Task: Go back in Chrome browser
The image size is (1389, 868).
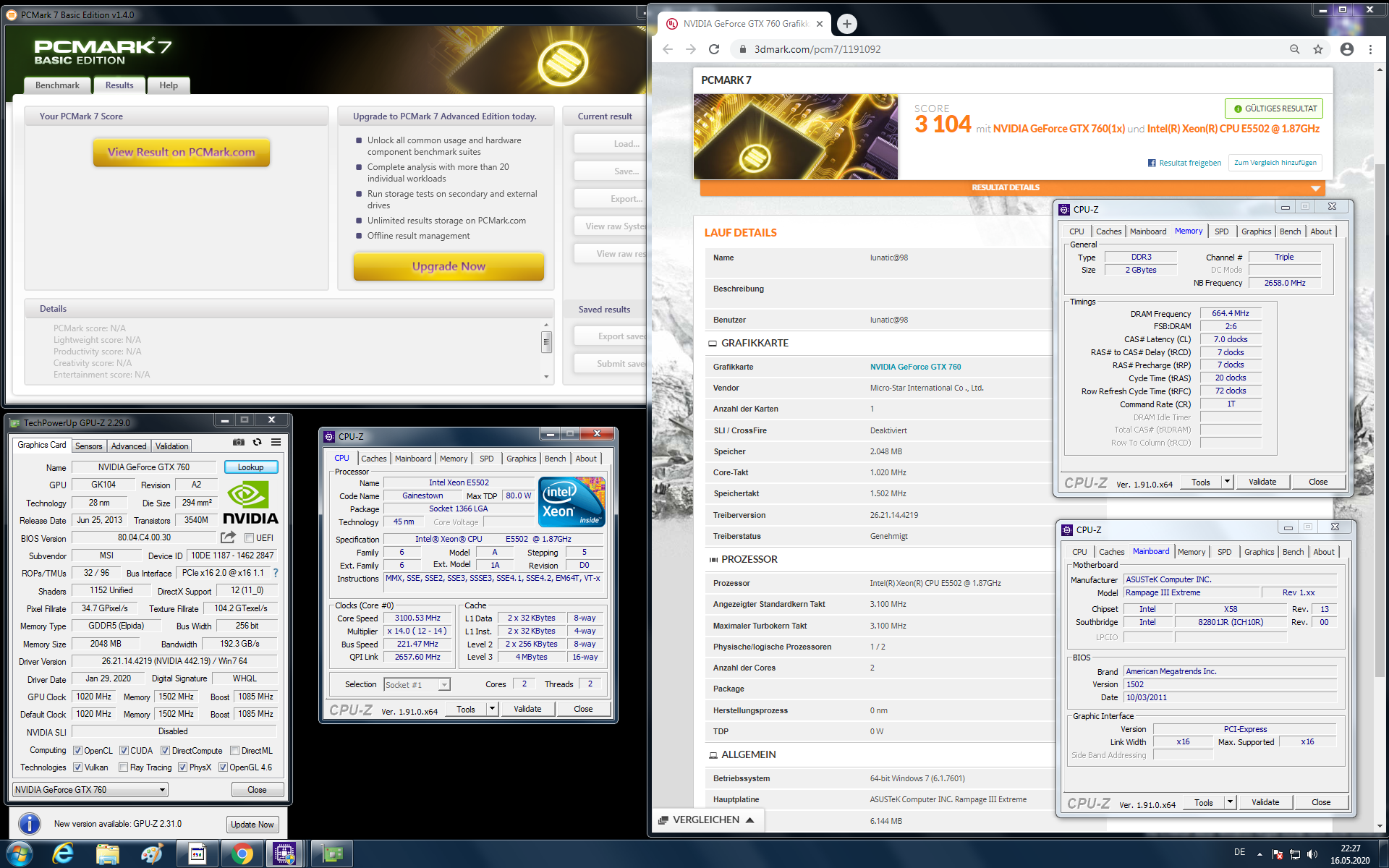Action: (668, 49)
